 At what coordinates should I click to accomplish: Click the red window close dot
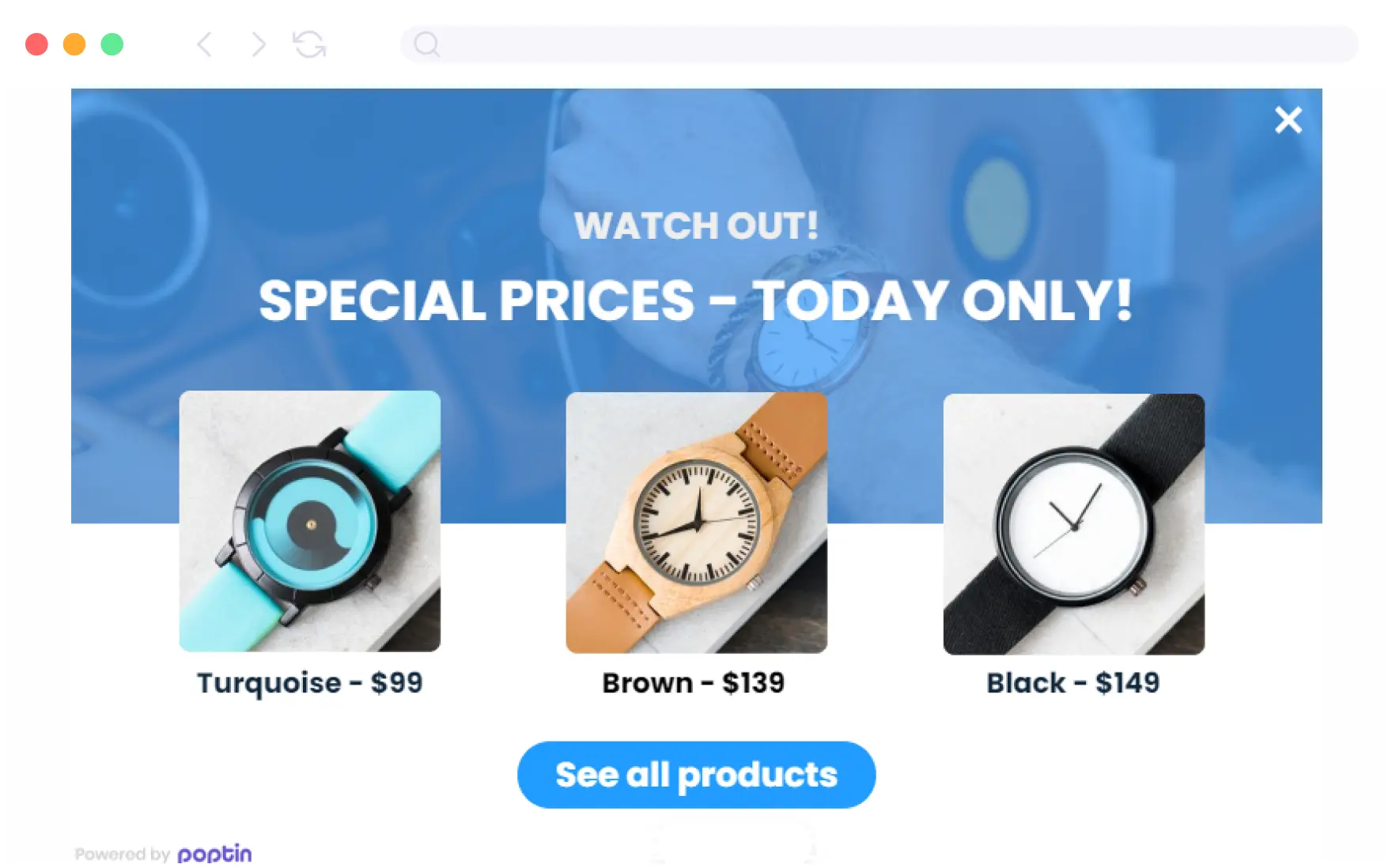pyautogui.click(x=36, y=44)
